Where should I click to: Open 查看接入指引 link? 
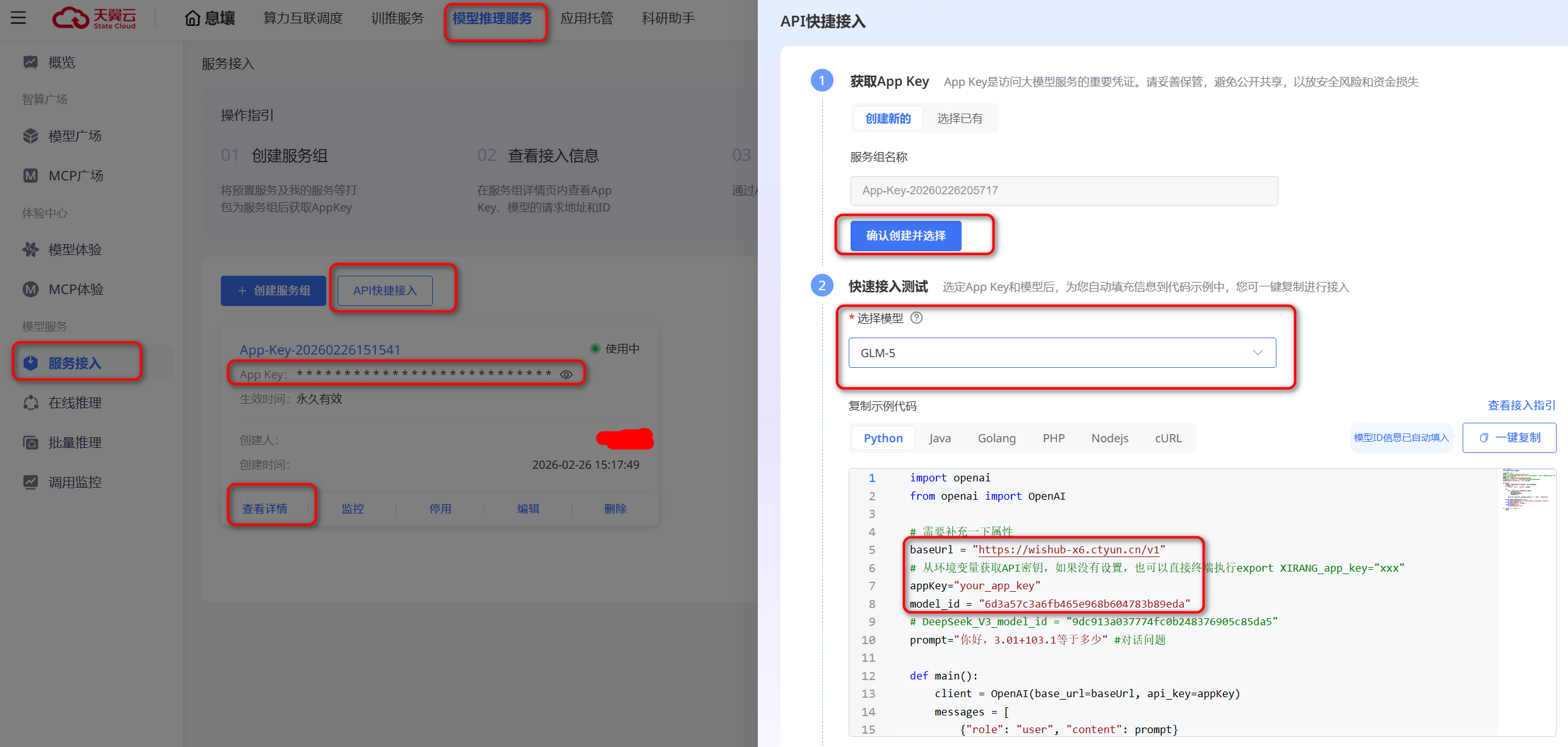1521,406
